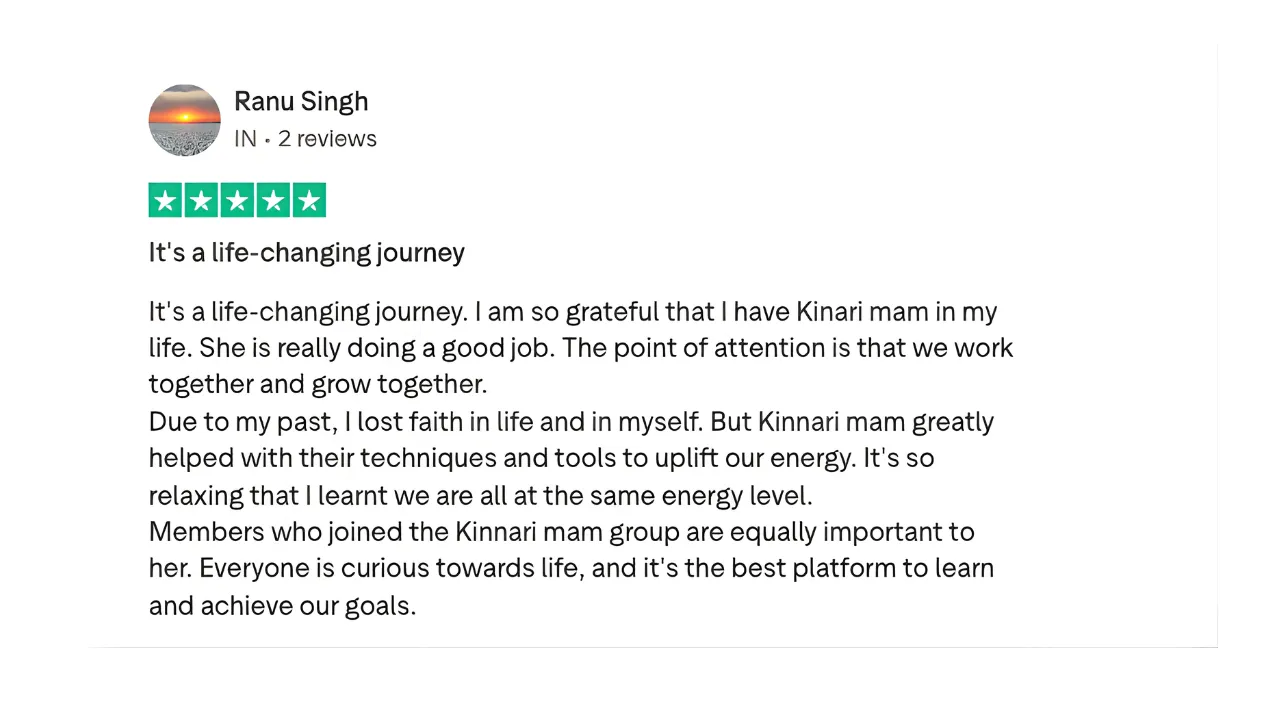Click the "2 reviews" count
Image resolution: width=1280 pixels, height=720 pixels.
coord(327,139)
